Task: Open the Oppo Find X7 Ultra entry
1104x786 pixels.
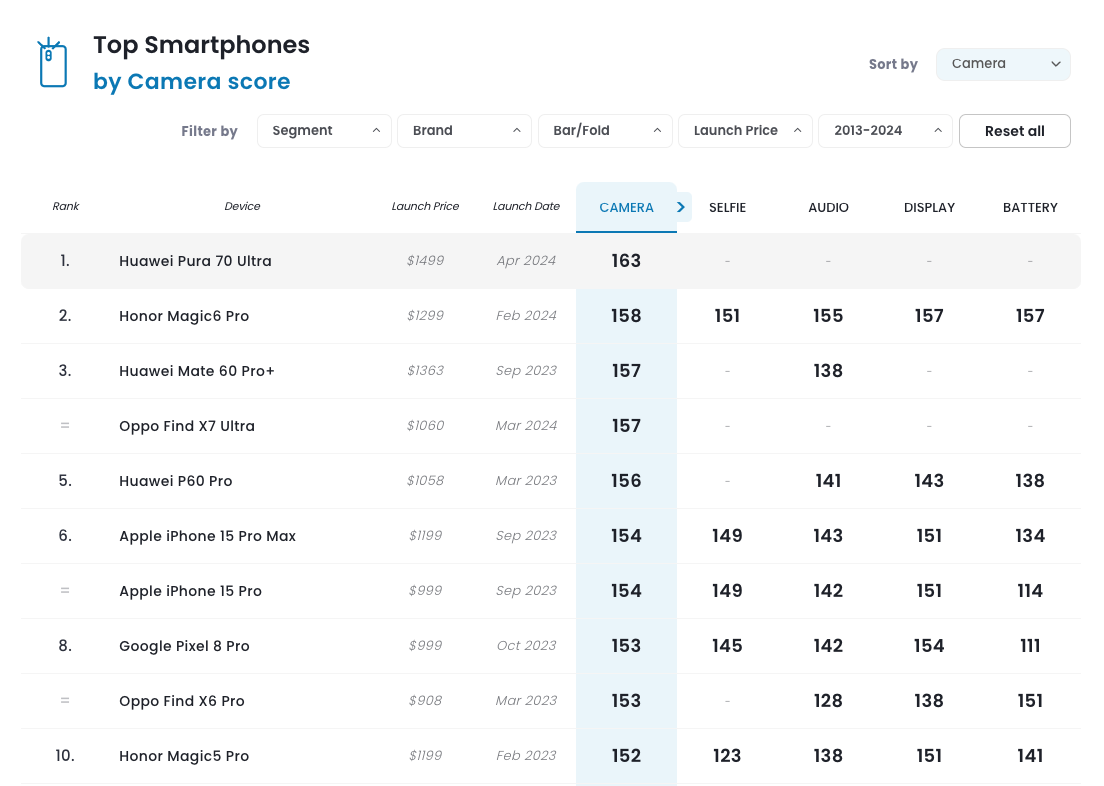Action: pyautogui.click(x=187, y=426)
